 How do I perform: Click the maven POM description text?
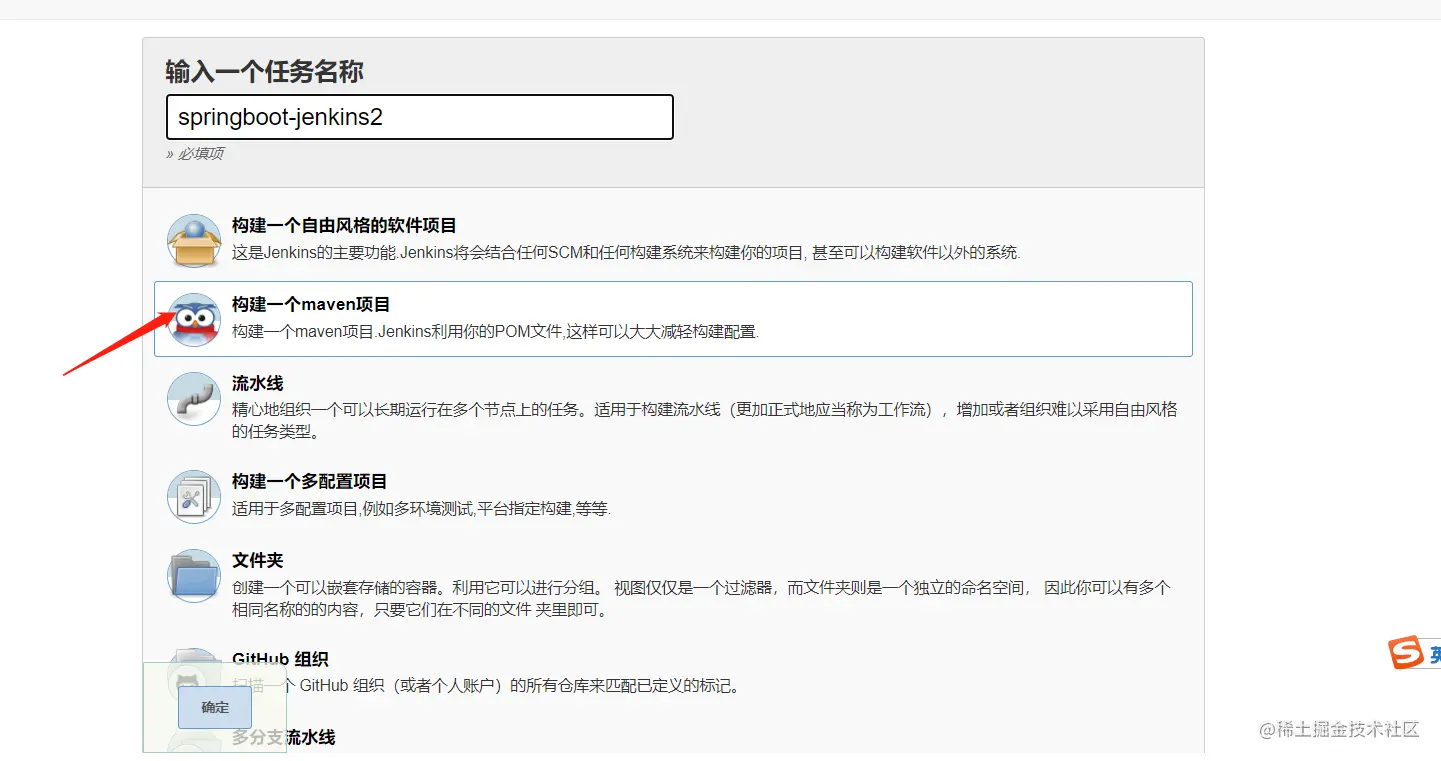(495, 332)
